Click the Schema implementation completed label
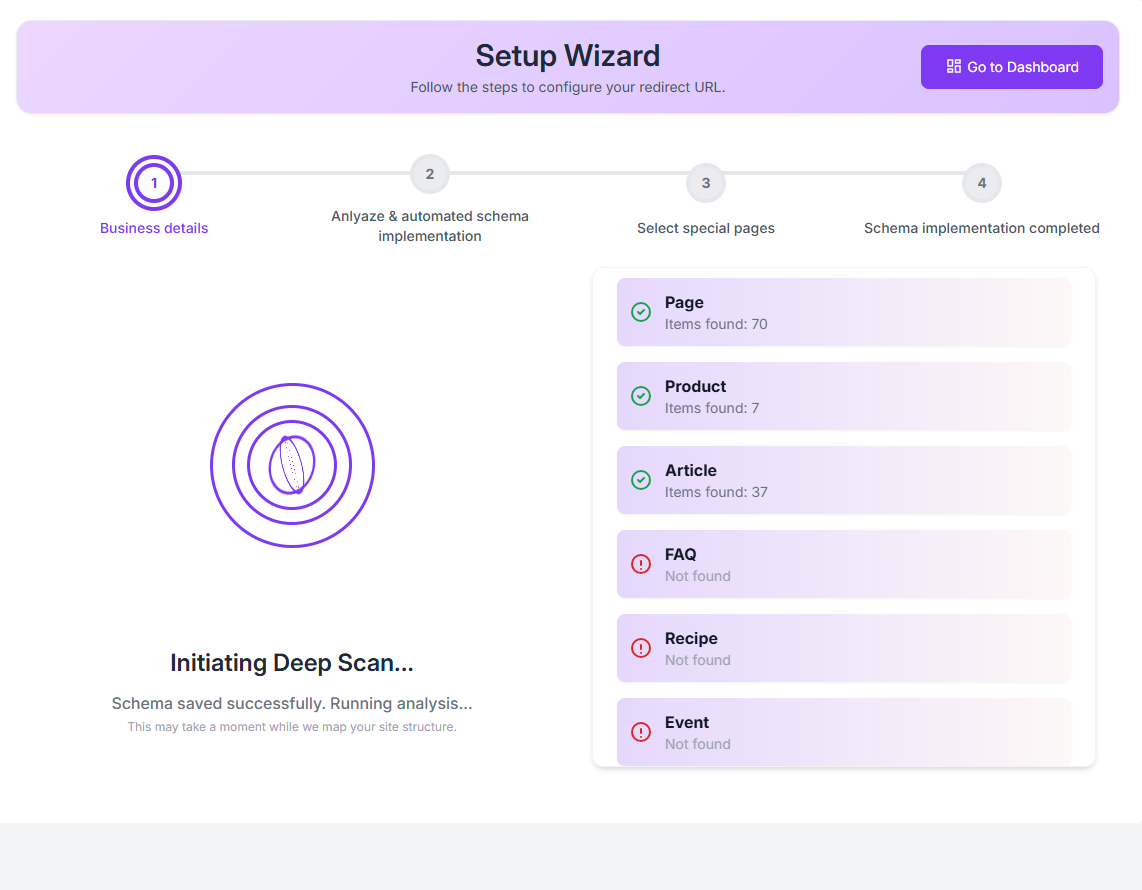This screenshot has height=890, width=1142. (982, 228)
